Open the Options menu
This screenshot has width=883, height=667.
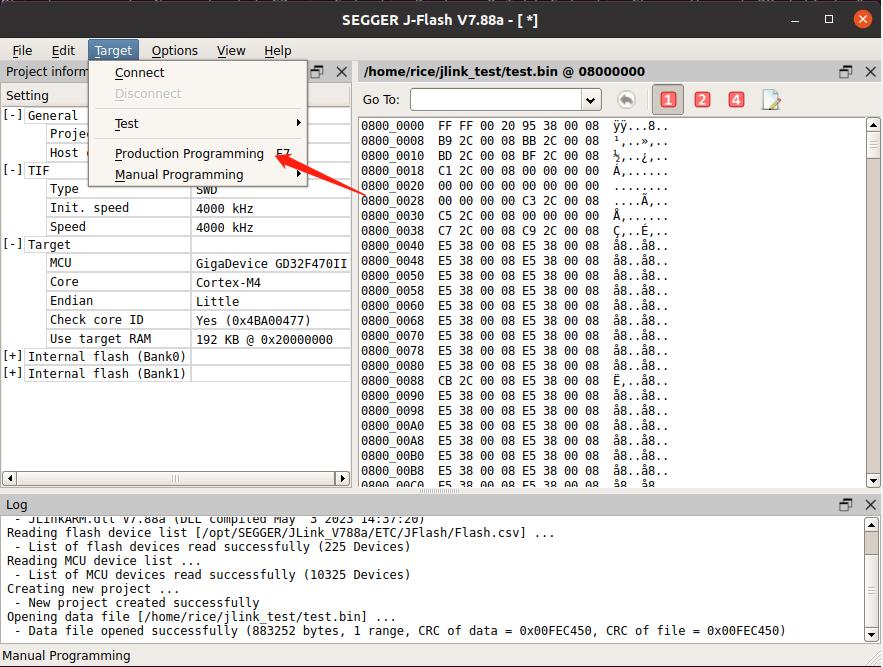pos(175,51)
